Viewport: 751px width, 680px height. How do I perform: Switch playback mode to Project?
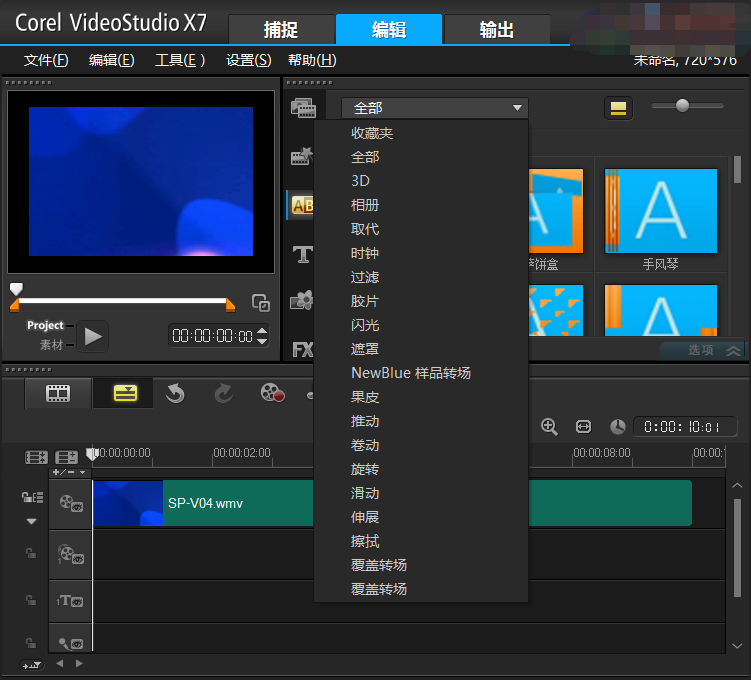click(45, 326)
